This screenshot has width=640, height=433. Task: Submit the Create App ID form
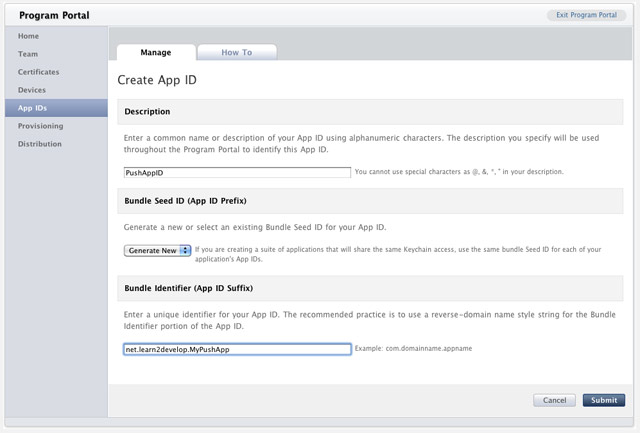(603, 400)
